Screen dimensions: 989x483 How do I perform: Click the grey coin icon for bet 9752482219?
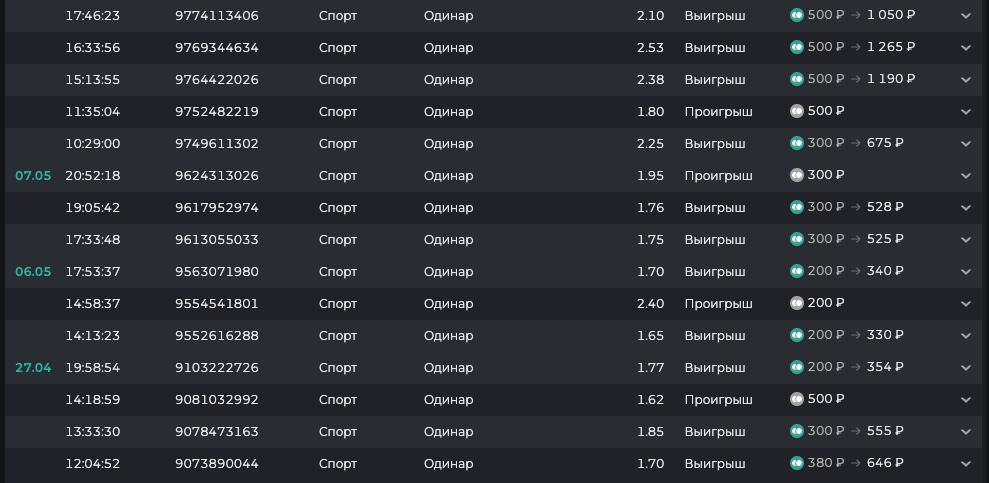(797, 111)
